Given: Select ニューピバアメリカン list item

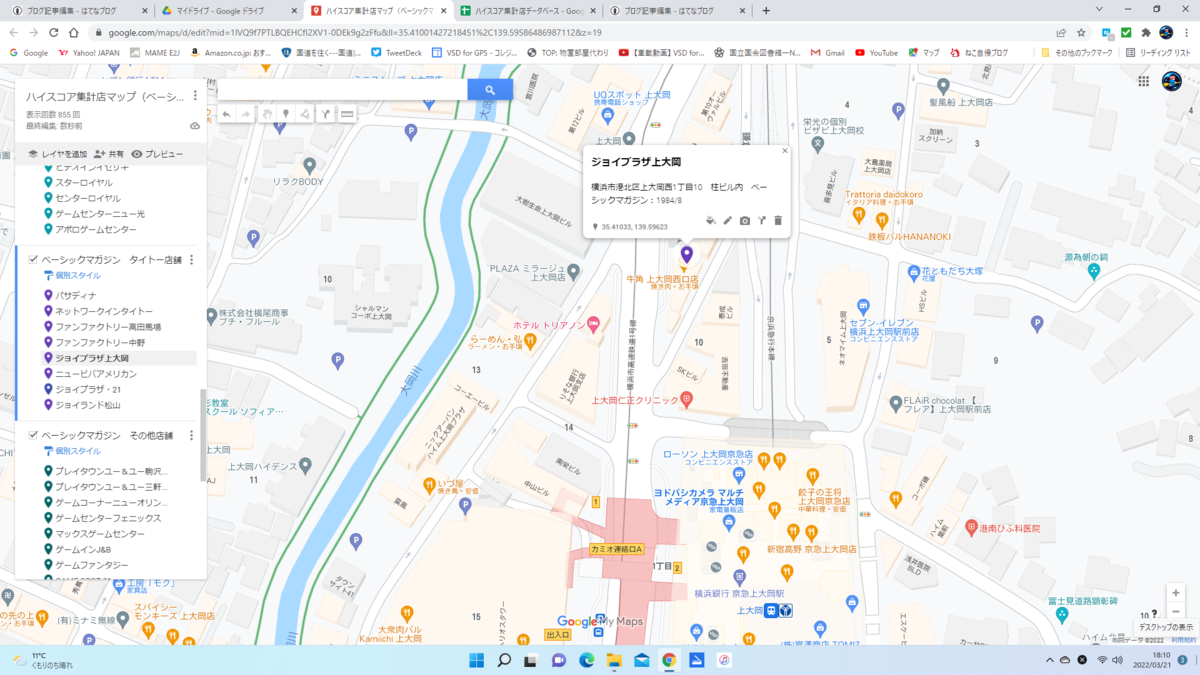Looking at the screenshot, I should tap(96, 374).
